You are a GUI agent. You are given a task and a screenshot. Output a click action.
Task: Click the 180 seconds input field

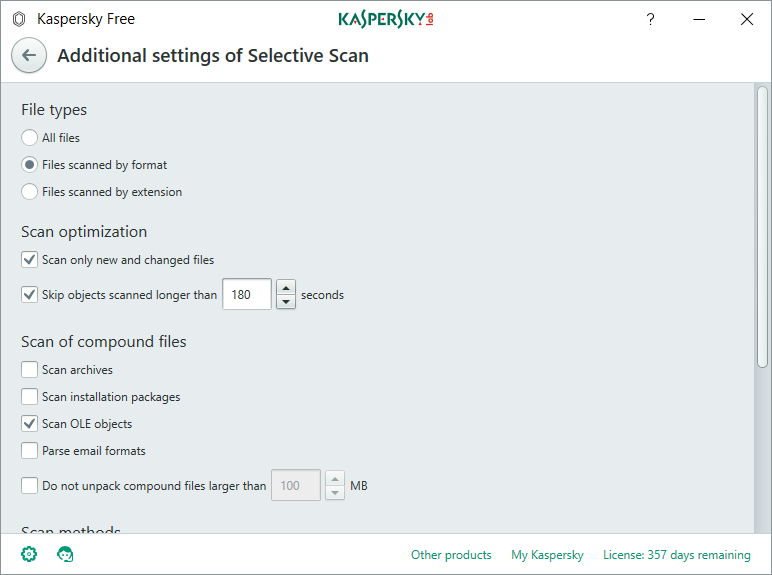click(x=247, y=294)
